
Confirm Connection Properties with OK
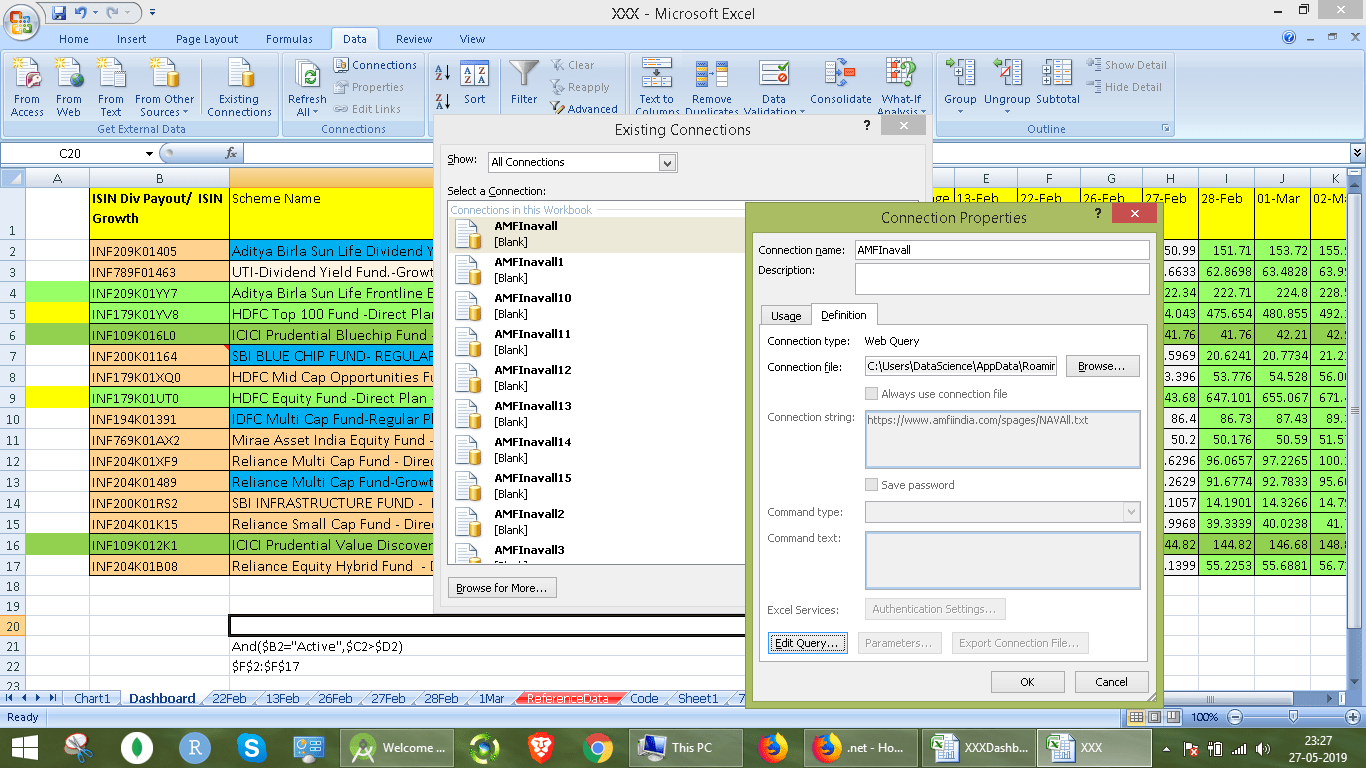1027,682
